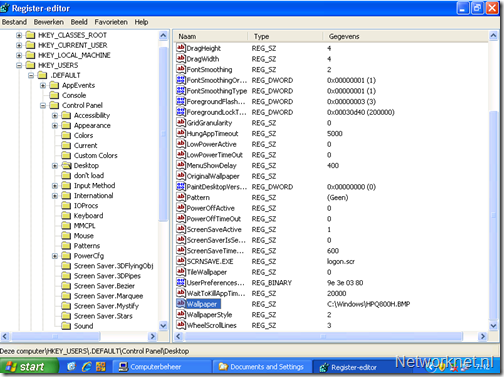
Task: Select the OriginalWallpaper value name
Action: (x=213, y=176)
